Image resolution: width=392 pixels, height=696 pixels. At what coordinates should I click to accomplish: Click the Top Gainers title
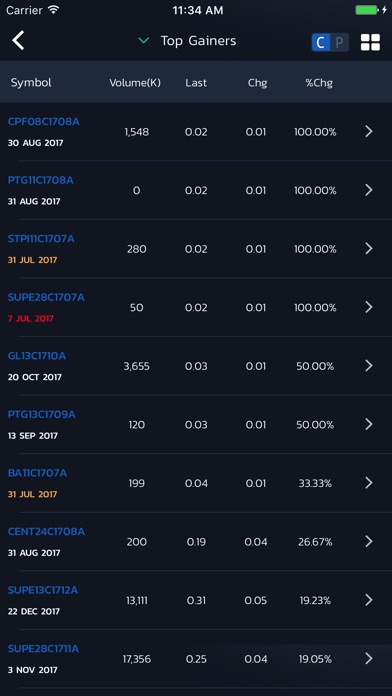click(198, 41)
